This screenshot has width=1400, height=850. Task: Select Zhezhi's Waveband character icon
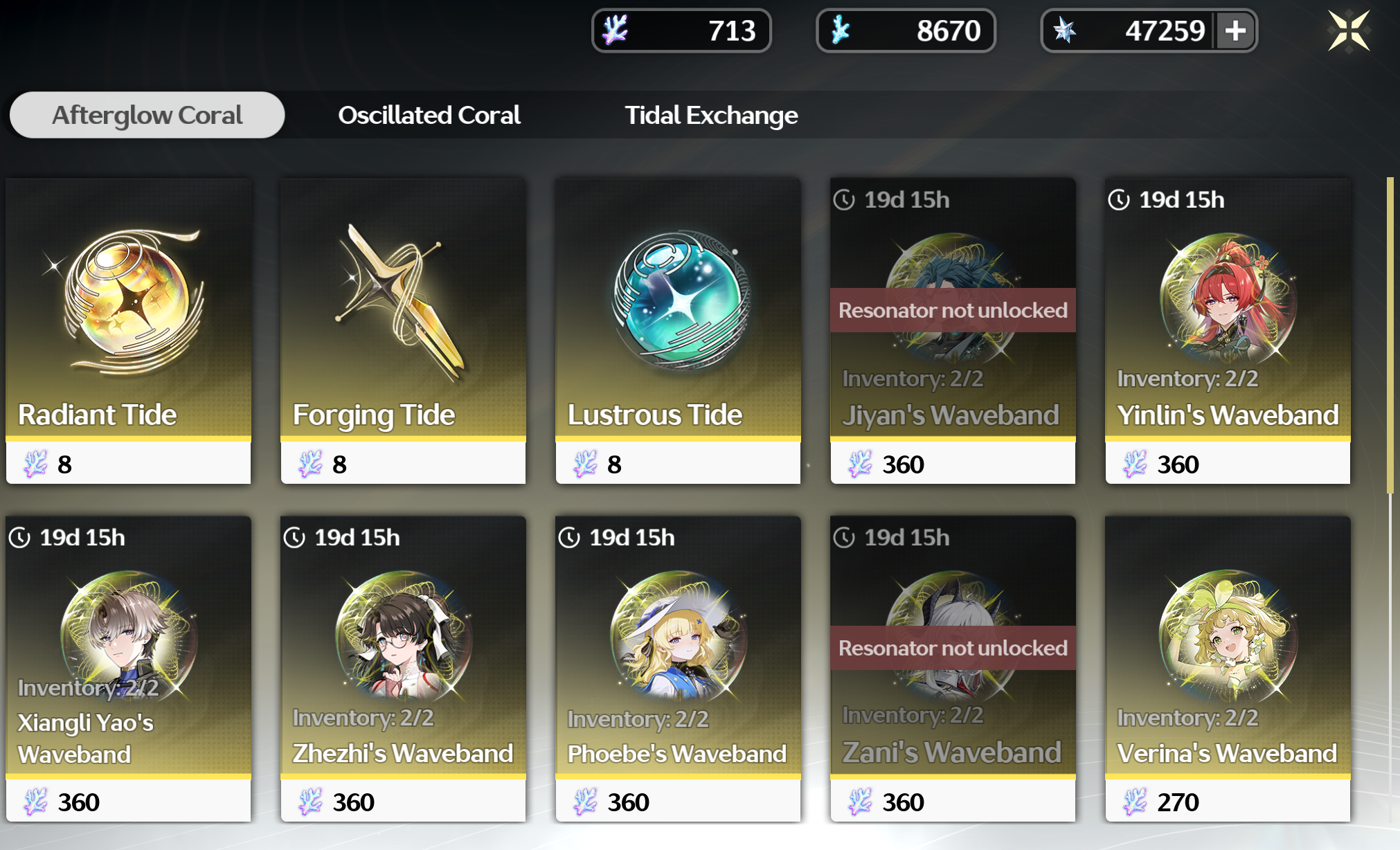[403, 635]
